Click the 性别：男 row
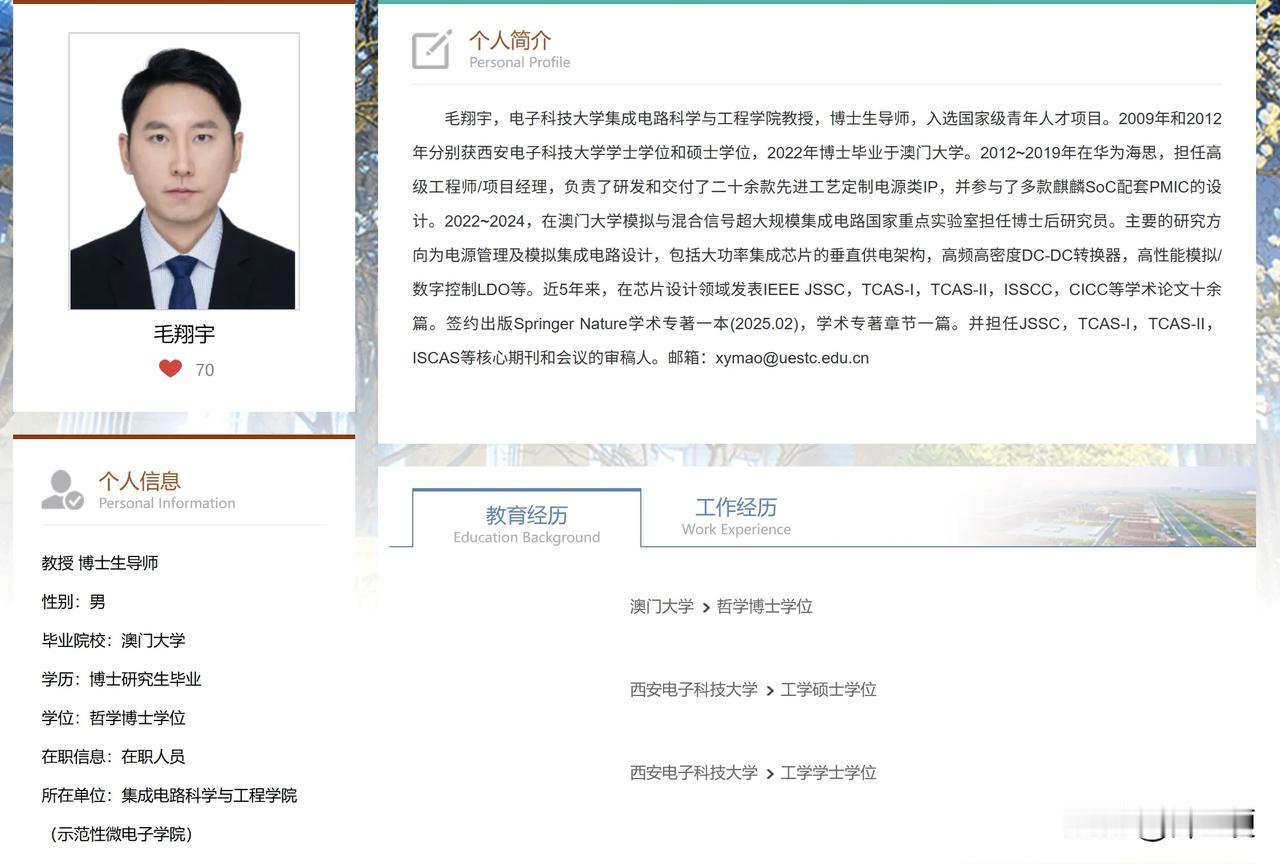 73,602
